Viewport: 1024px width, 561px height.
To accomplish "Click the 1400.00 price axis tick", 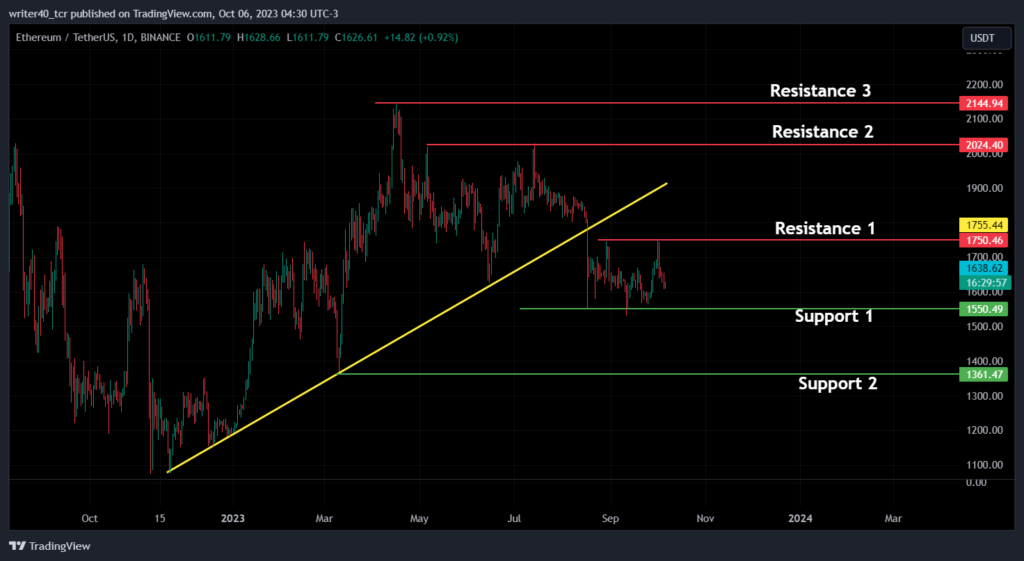I will pos(984,361).
